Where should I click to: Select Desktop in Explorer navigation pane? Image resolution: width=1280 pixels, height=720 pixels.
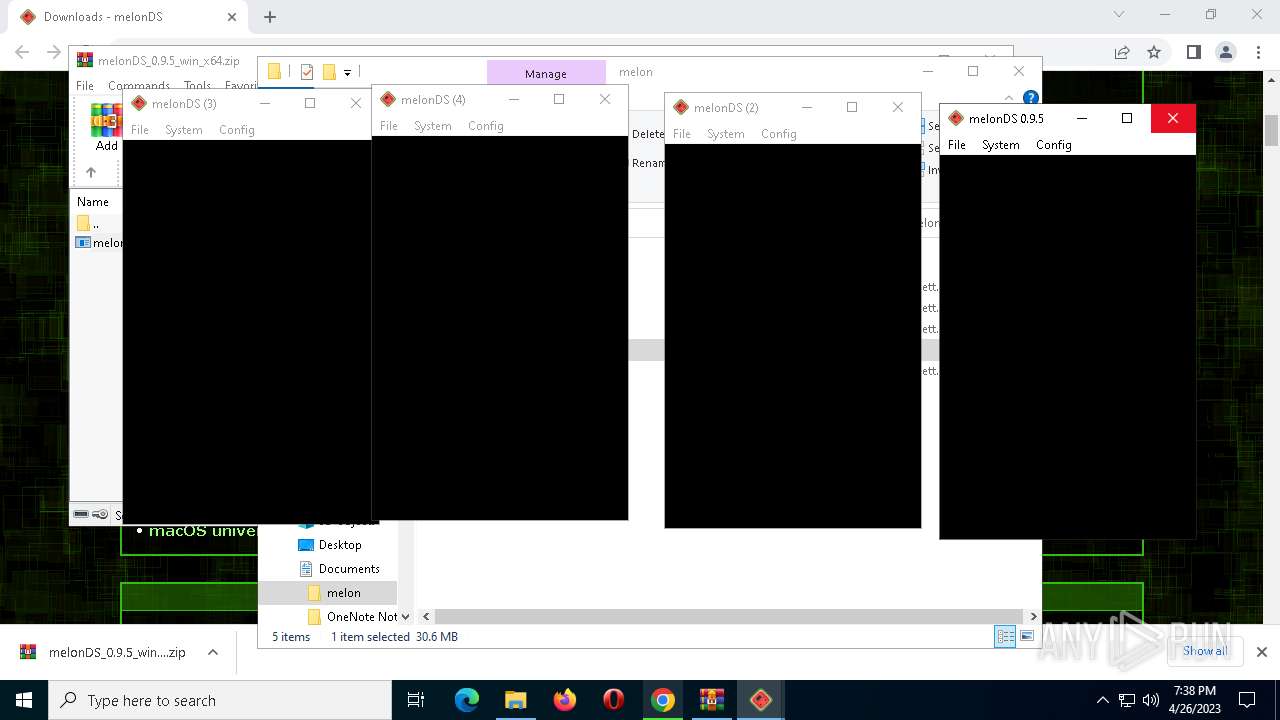(340, 545)
